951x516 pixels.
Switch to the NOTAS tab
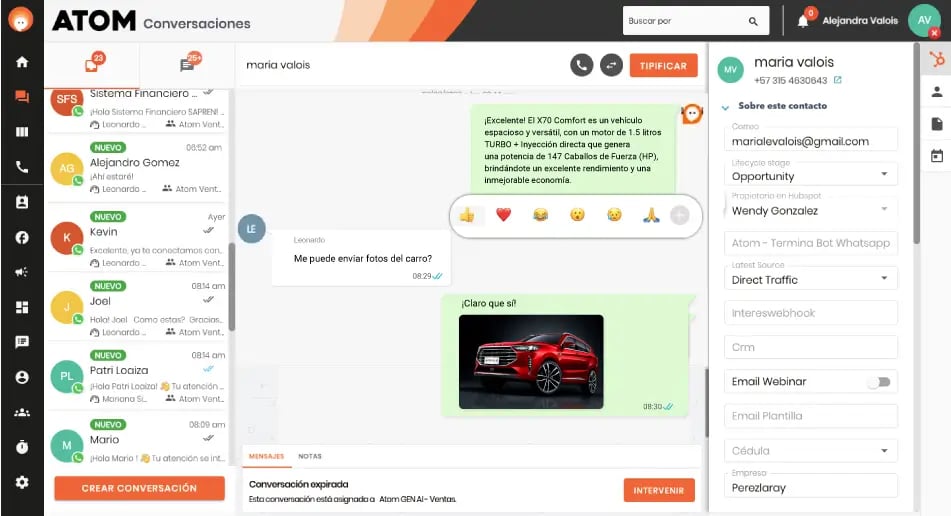pyautogui.click(x=310, y=456)
